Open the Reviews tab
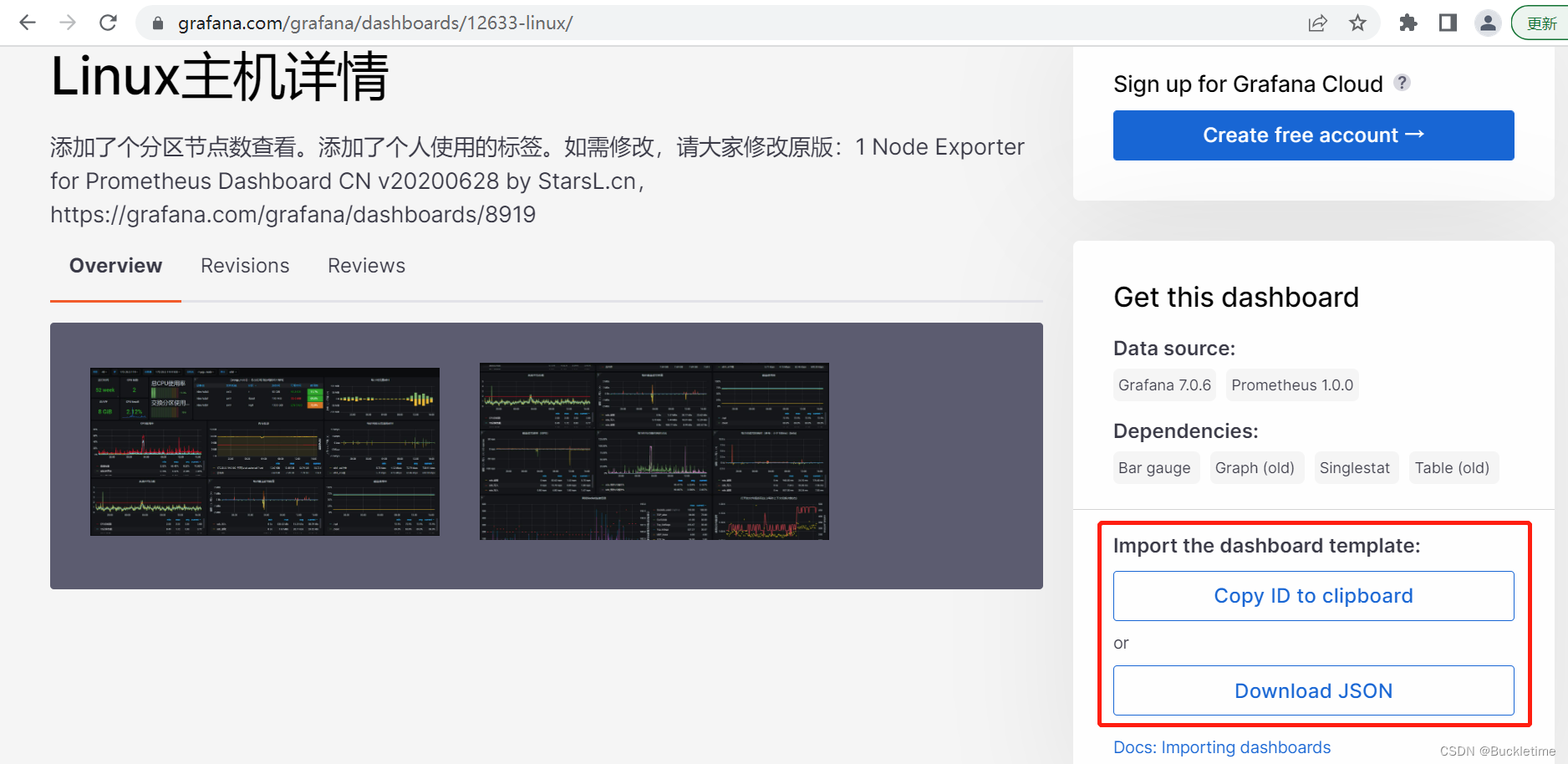 [366, 266]
